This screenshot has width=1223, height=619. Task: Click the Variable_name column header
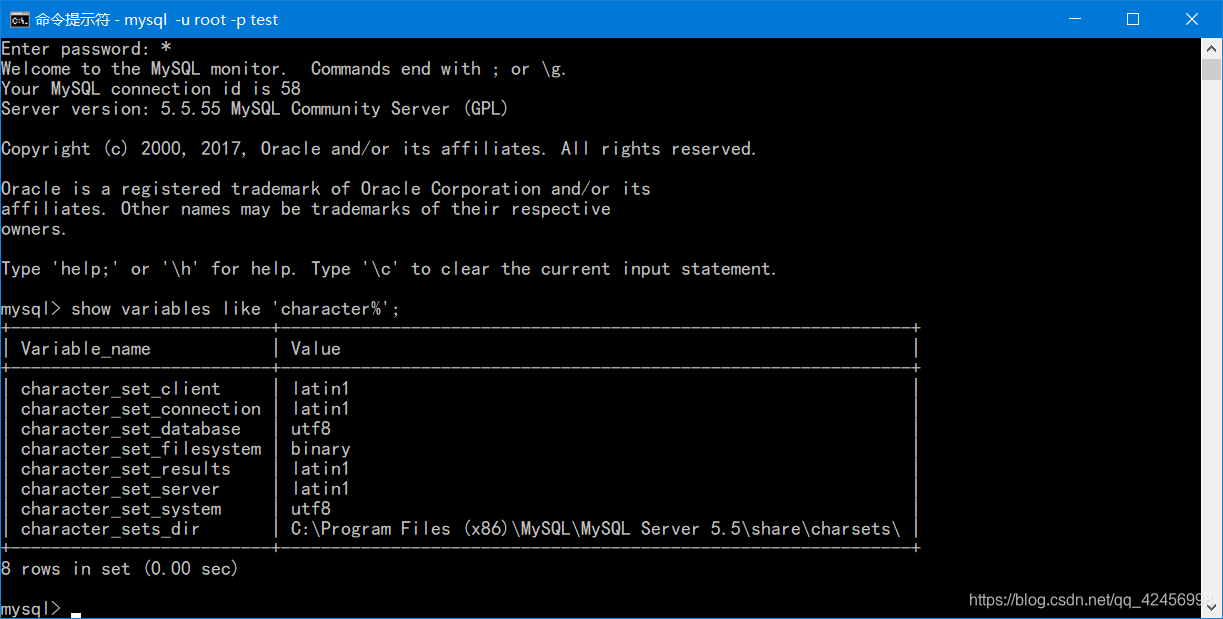[x=86, y=349]
